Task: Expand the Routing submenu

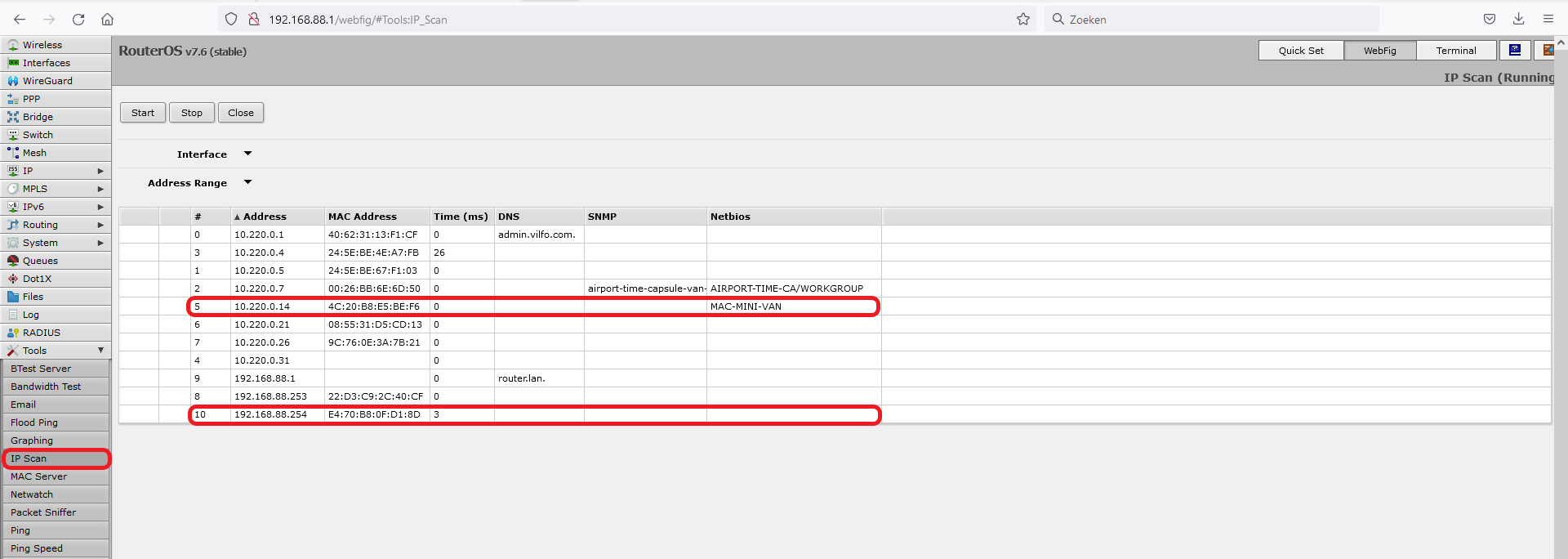Action: click(100, 225)
